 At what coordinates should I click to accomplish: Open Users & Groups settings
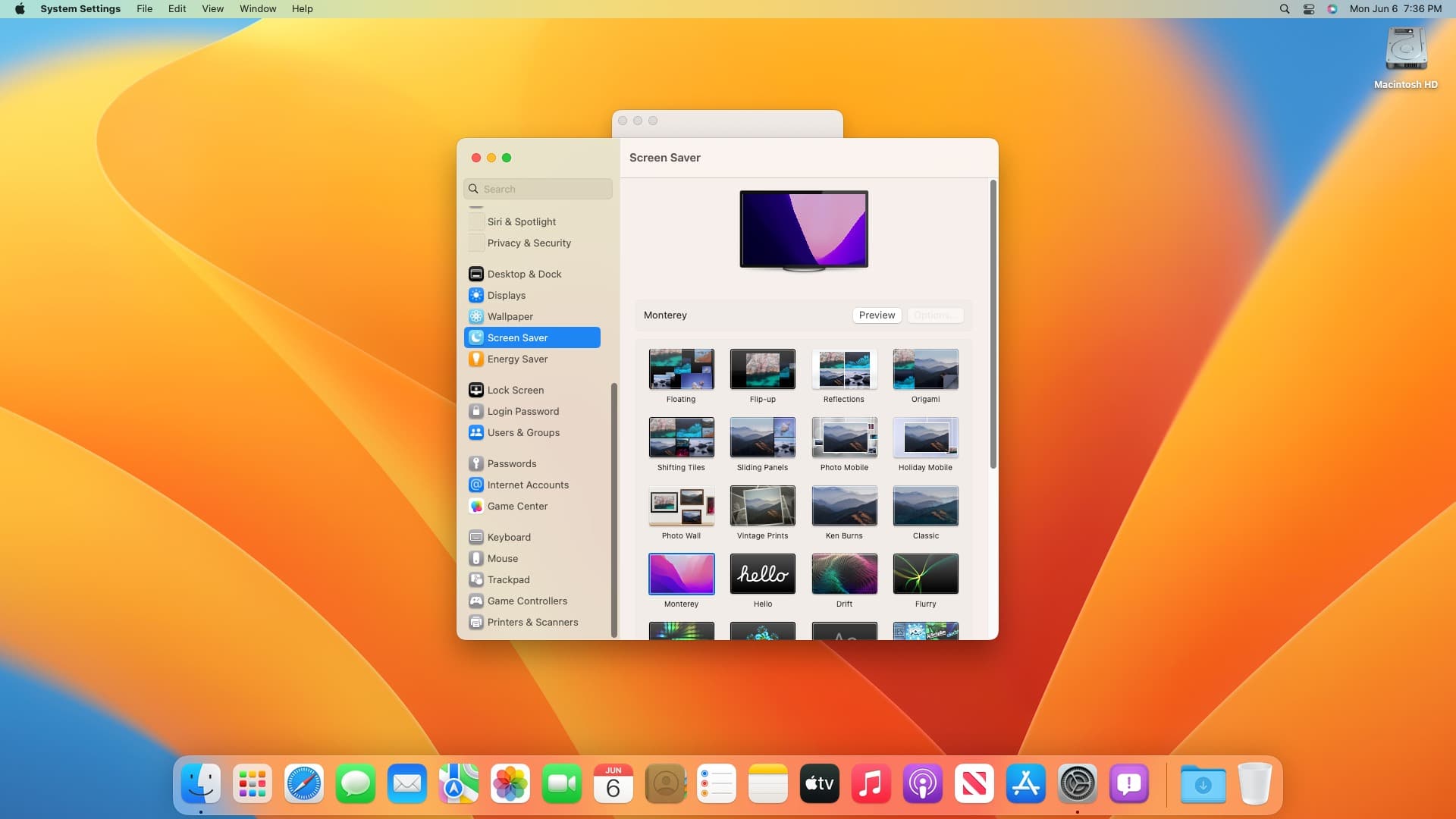coord(523,432)
